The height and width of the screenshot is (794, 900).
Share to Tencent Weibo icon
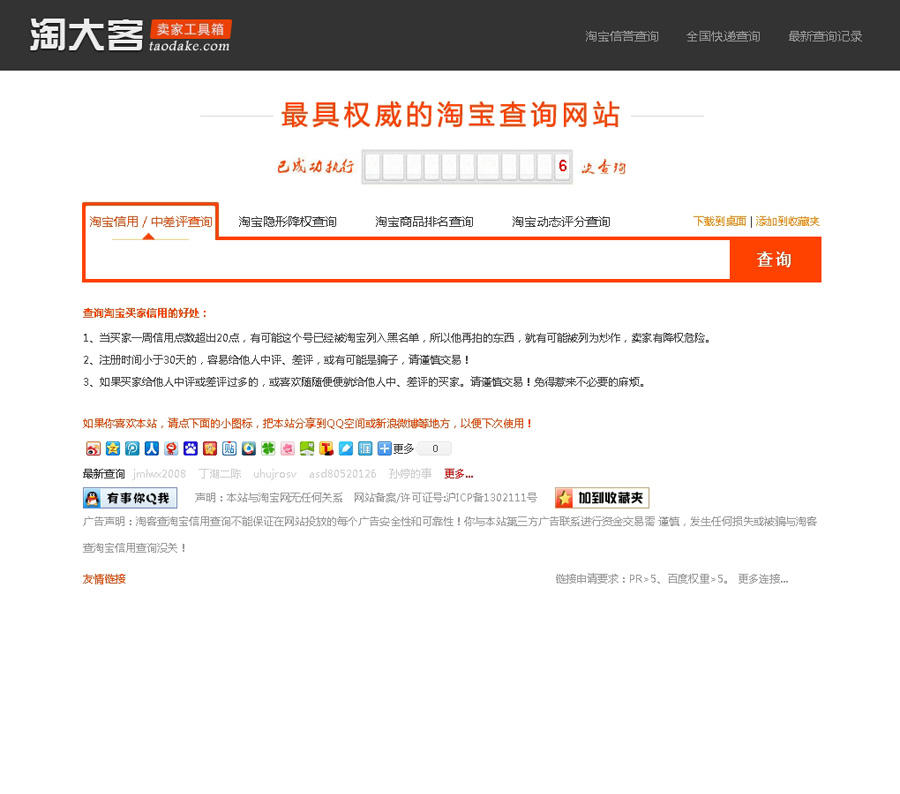click(132, 448)
